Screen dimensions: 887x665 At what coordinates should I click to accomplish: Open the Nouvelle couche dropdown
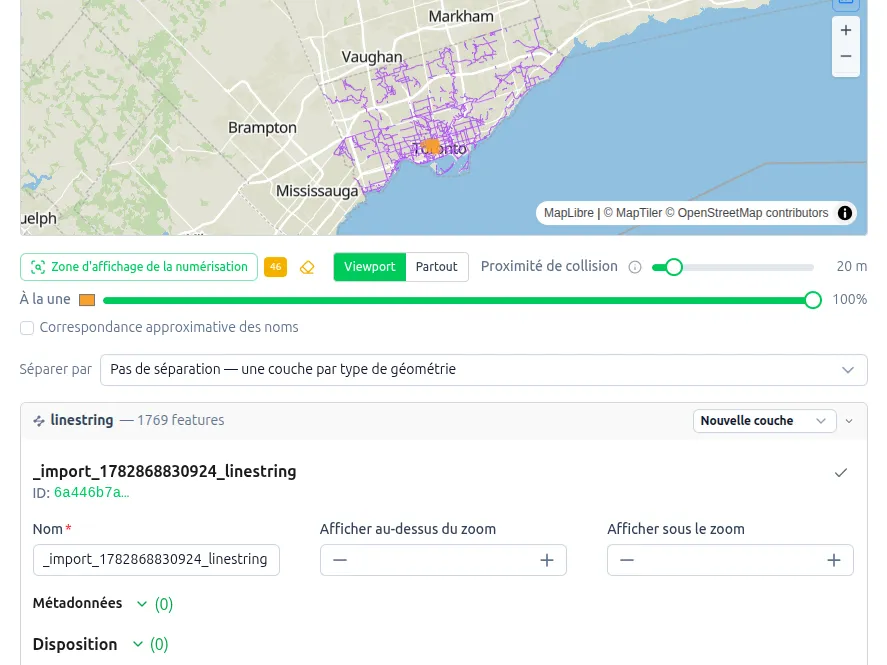tap(764, 421)
